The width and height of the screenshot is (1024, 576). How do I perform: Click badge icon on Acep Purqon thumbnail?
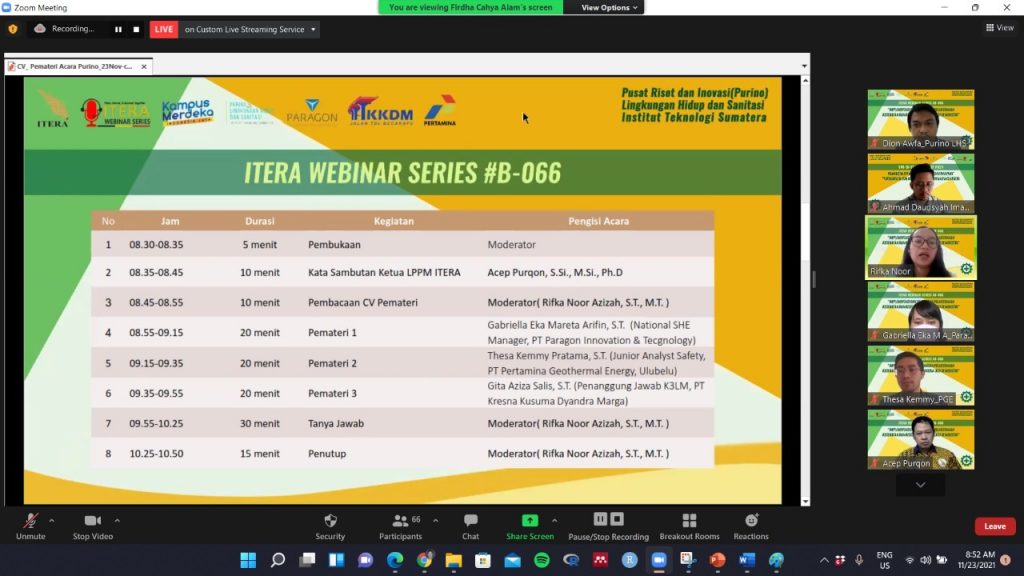click(966, 460)
